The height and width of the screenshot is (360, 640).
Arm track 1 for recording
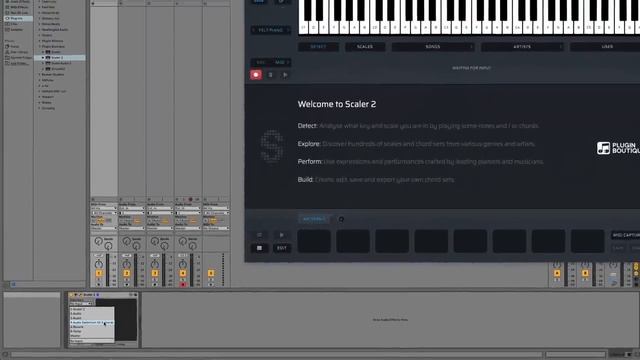(98, 284)
